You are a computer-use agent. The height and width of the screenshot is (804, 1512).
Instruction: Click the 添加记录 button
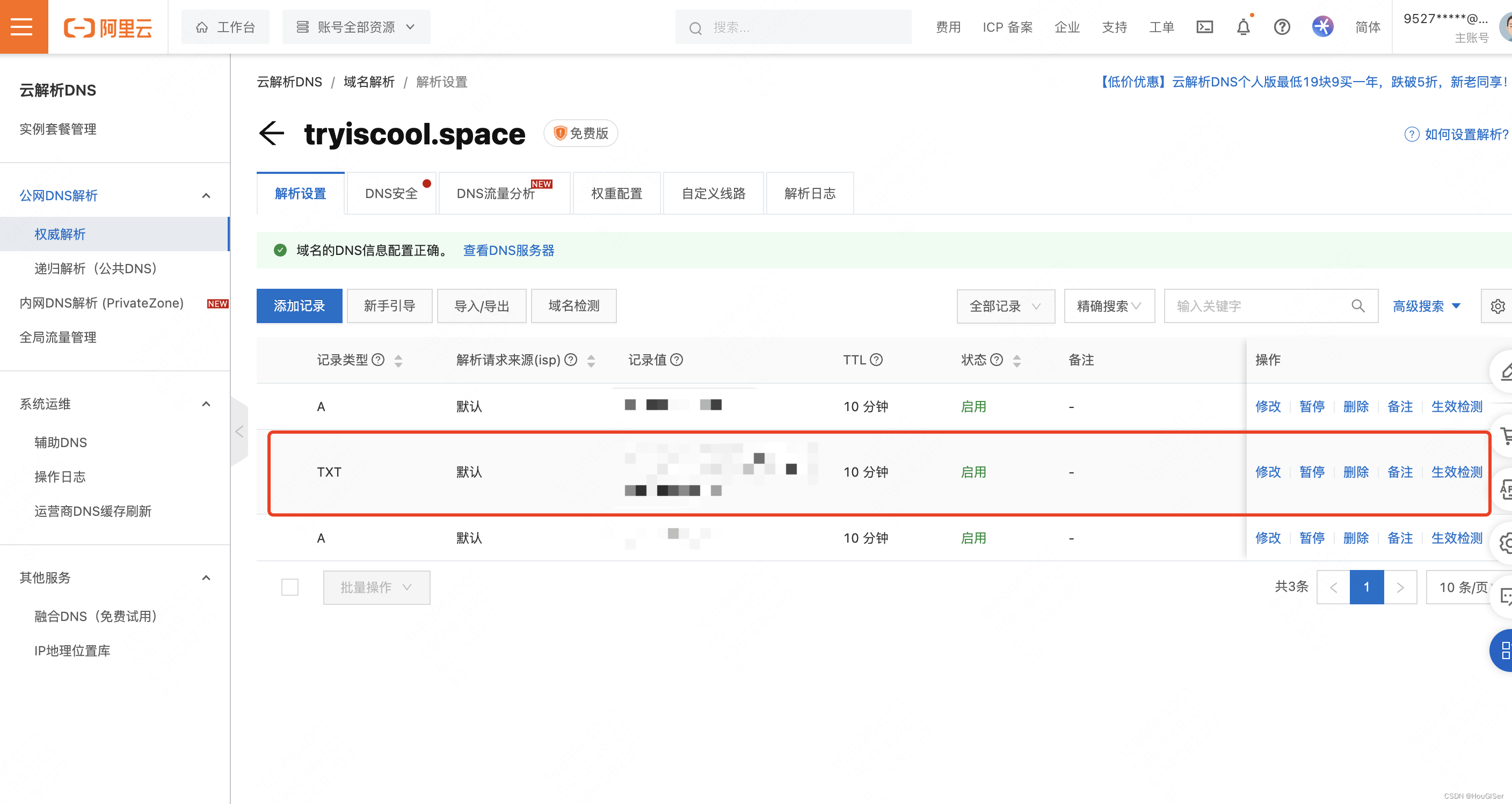point(299,306)
